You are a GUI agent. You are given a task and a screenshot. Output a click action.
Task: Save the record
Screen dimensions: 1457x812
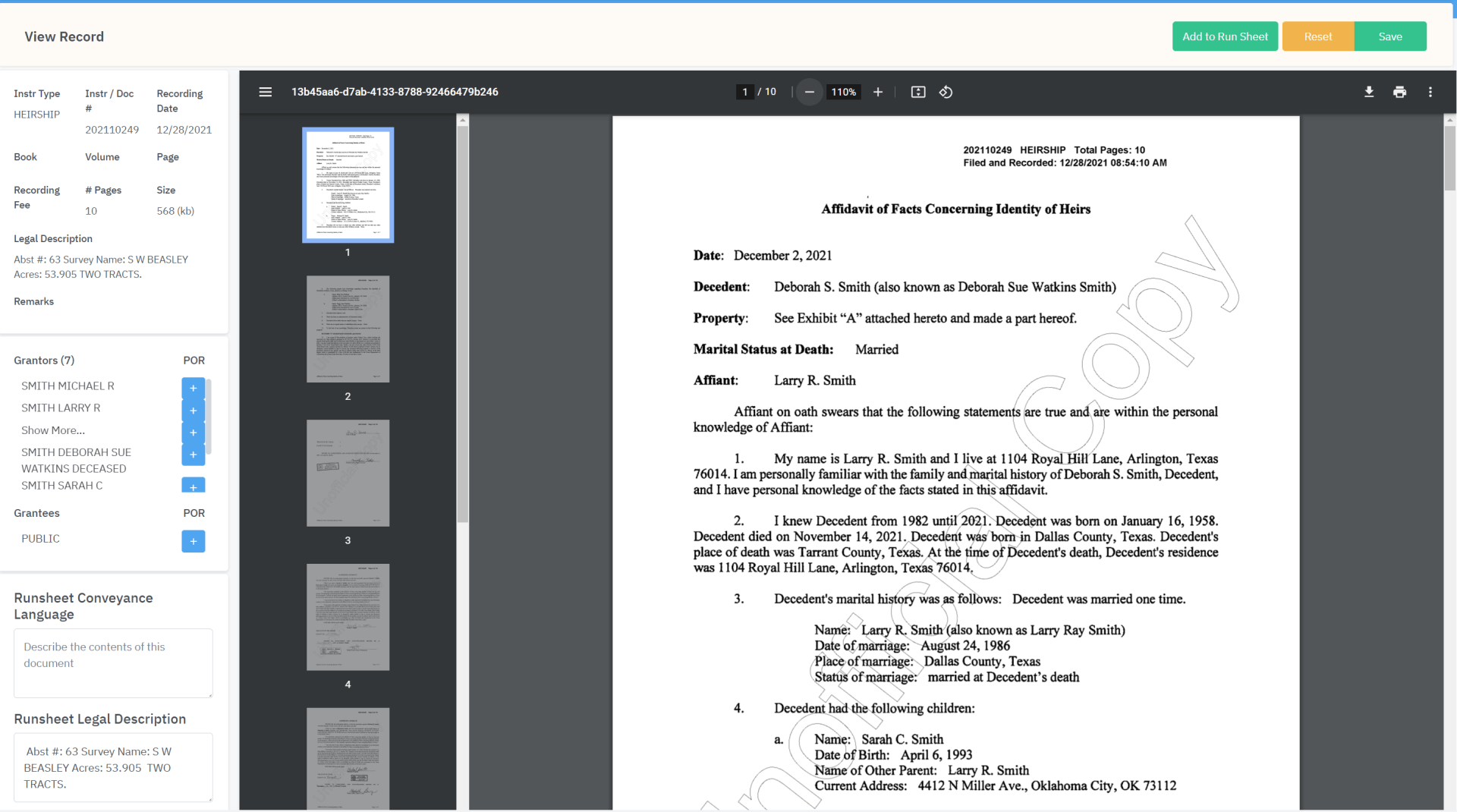tap(1390, 36)
